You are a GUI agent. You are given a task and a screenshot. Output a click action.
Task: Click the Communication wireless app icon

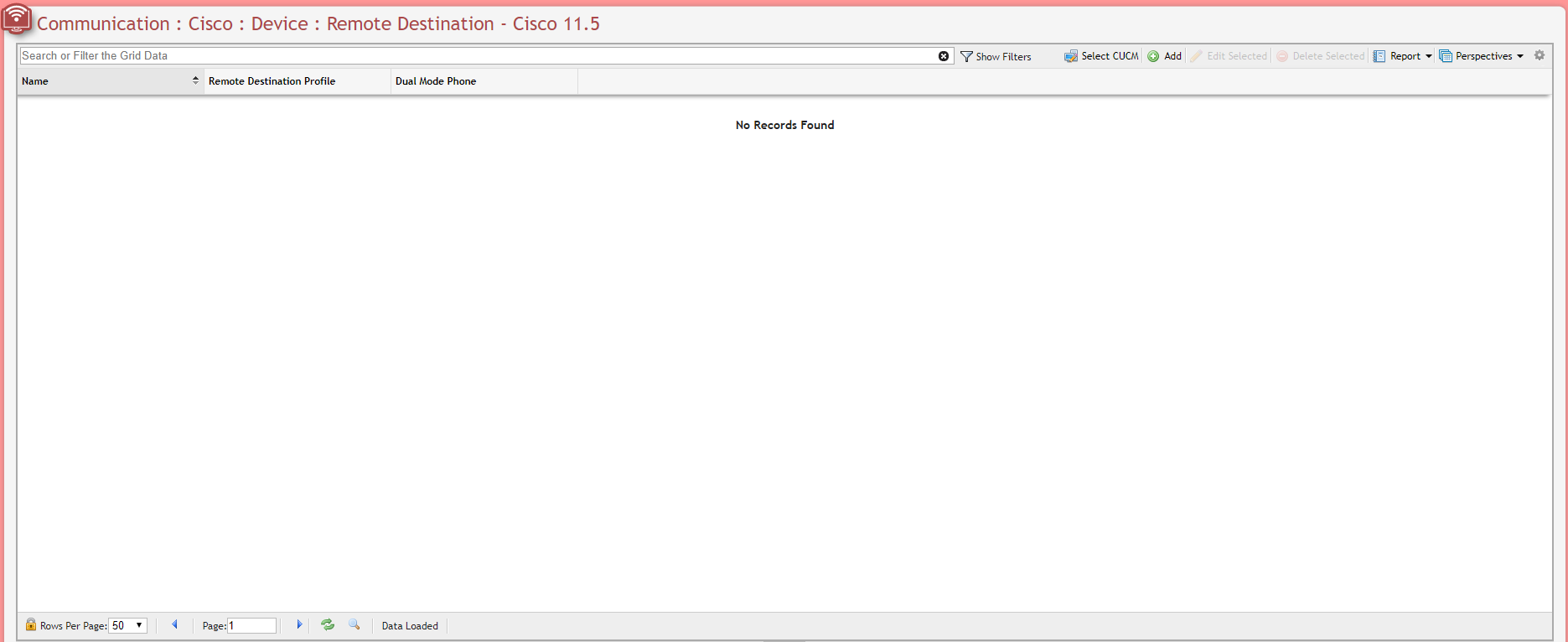click(17, 18)
